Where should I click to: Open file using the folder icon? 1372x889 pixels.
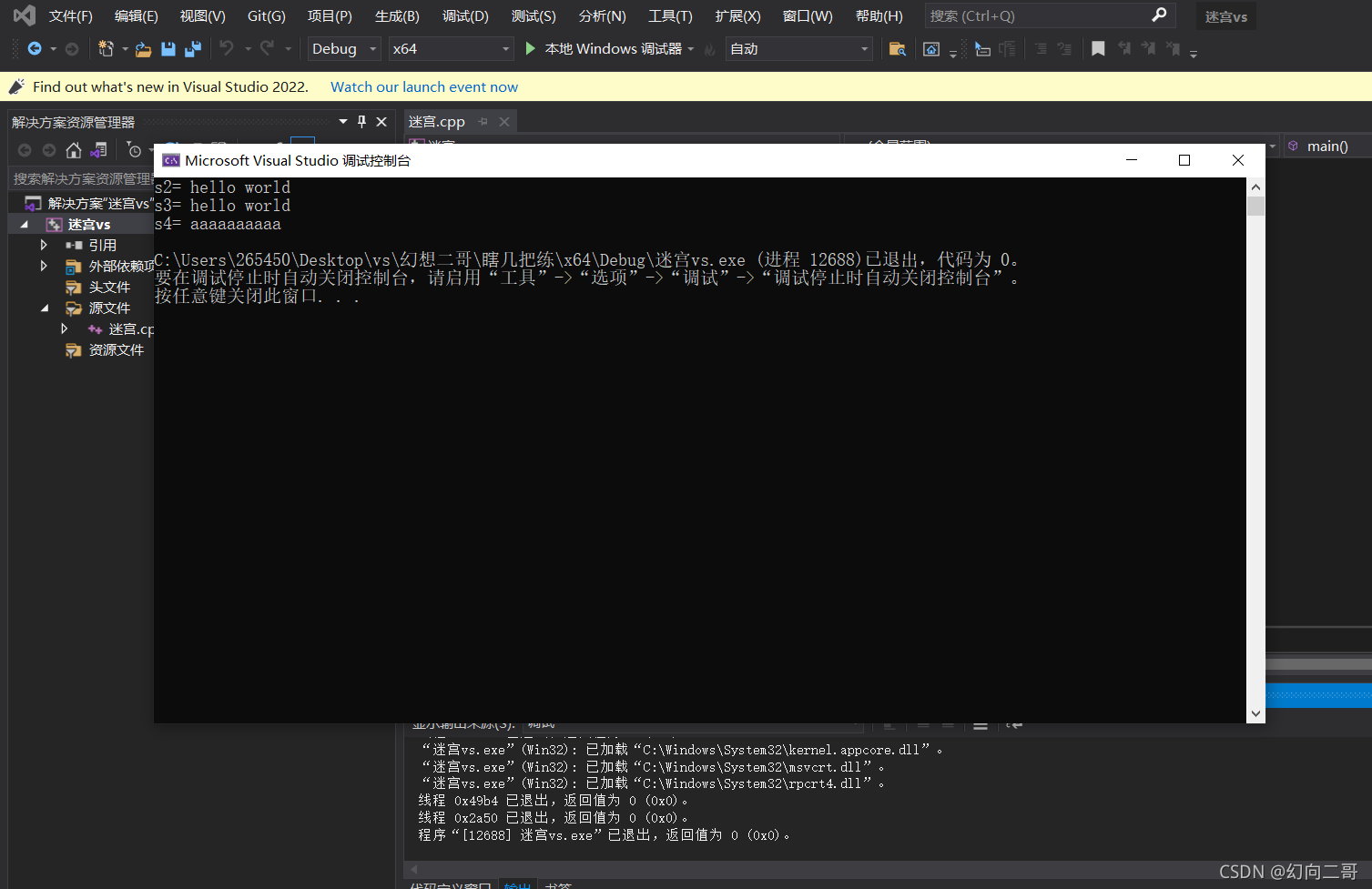143,49
